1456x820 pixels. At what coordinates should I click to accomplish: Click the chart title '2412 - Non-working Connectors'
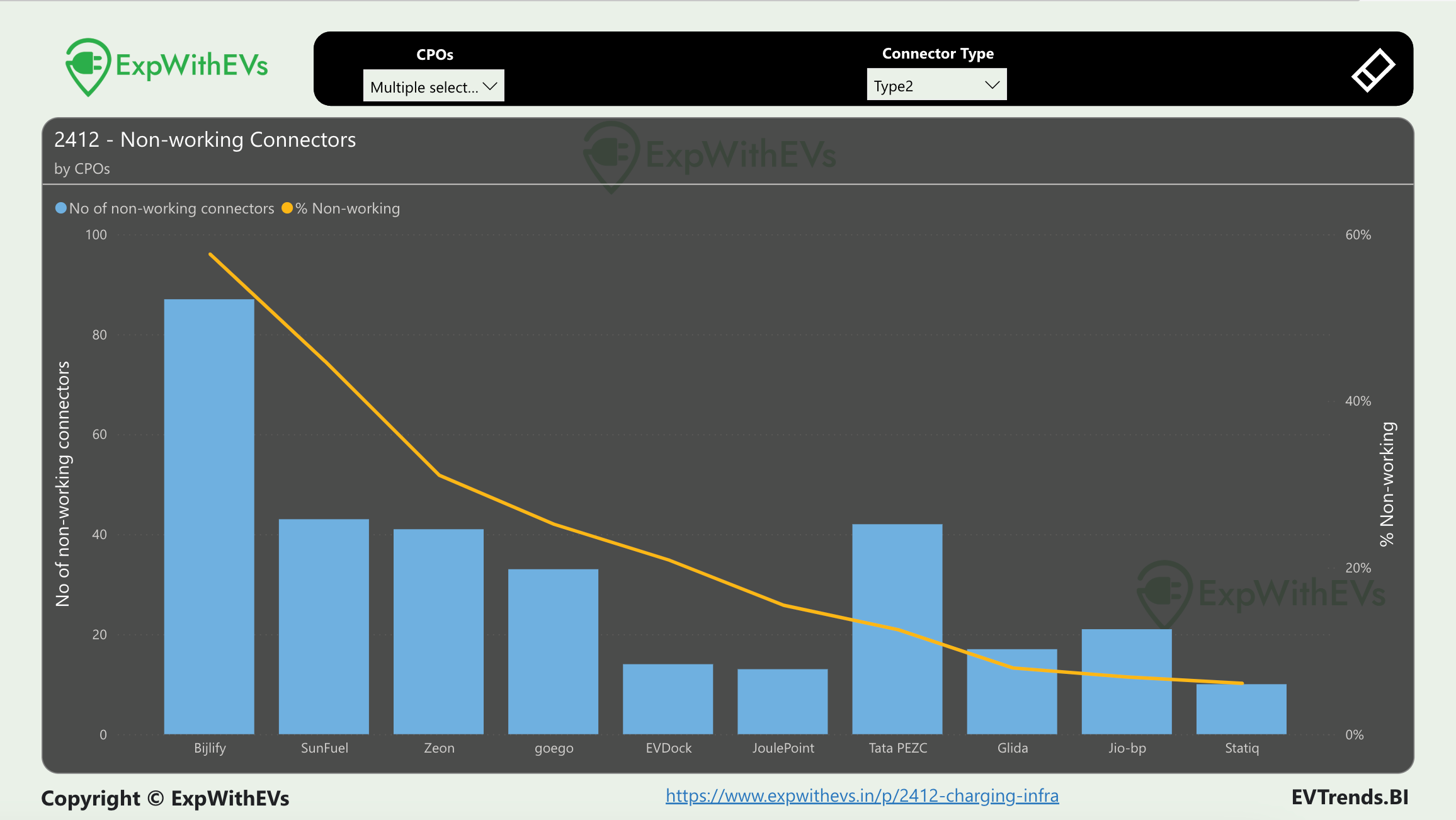click(205, 140)
